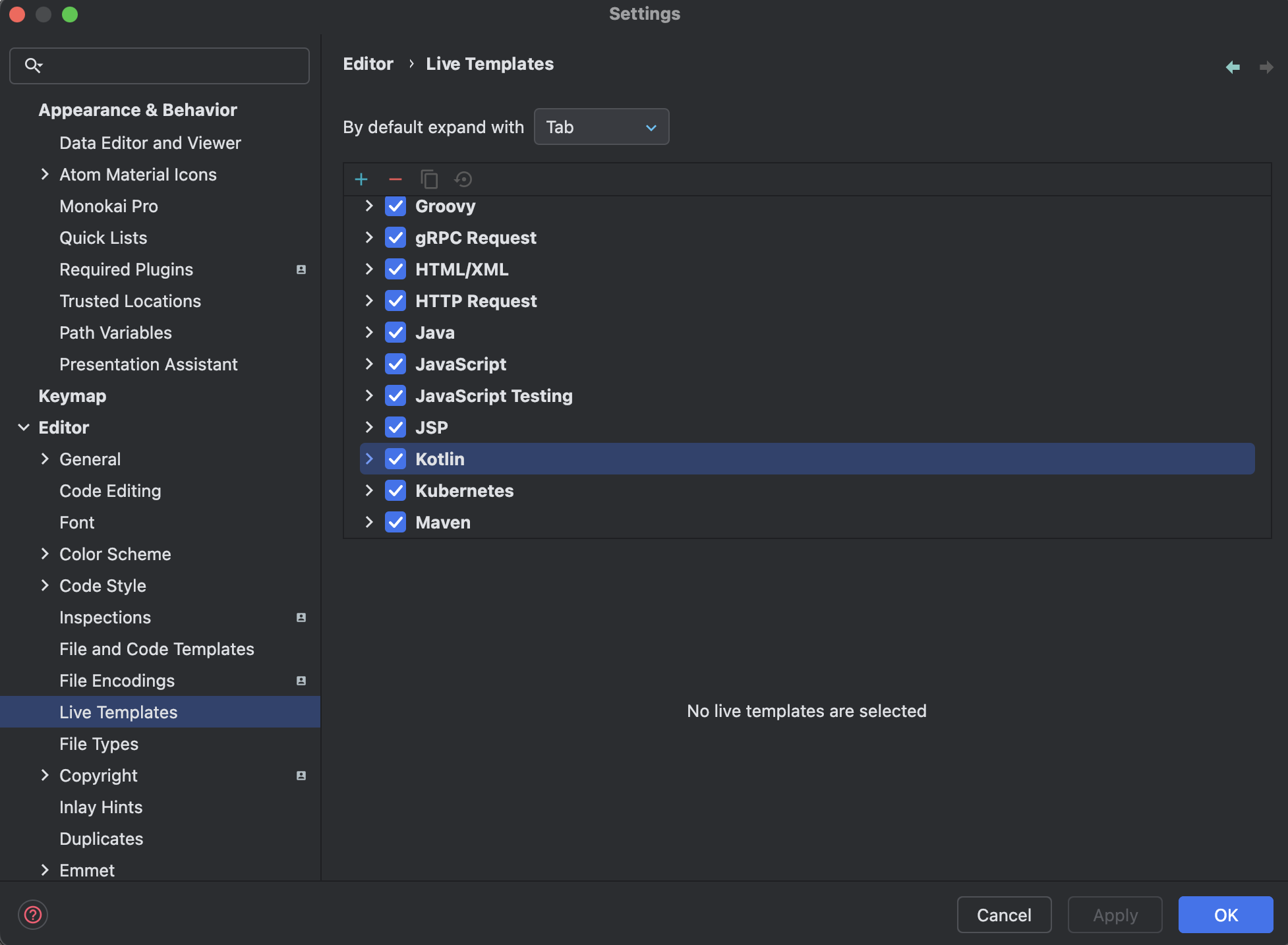Select Keymap in the settings sidebar
Viewport: 1288px width, 945px height.
[x=73, y=396]
